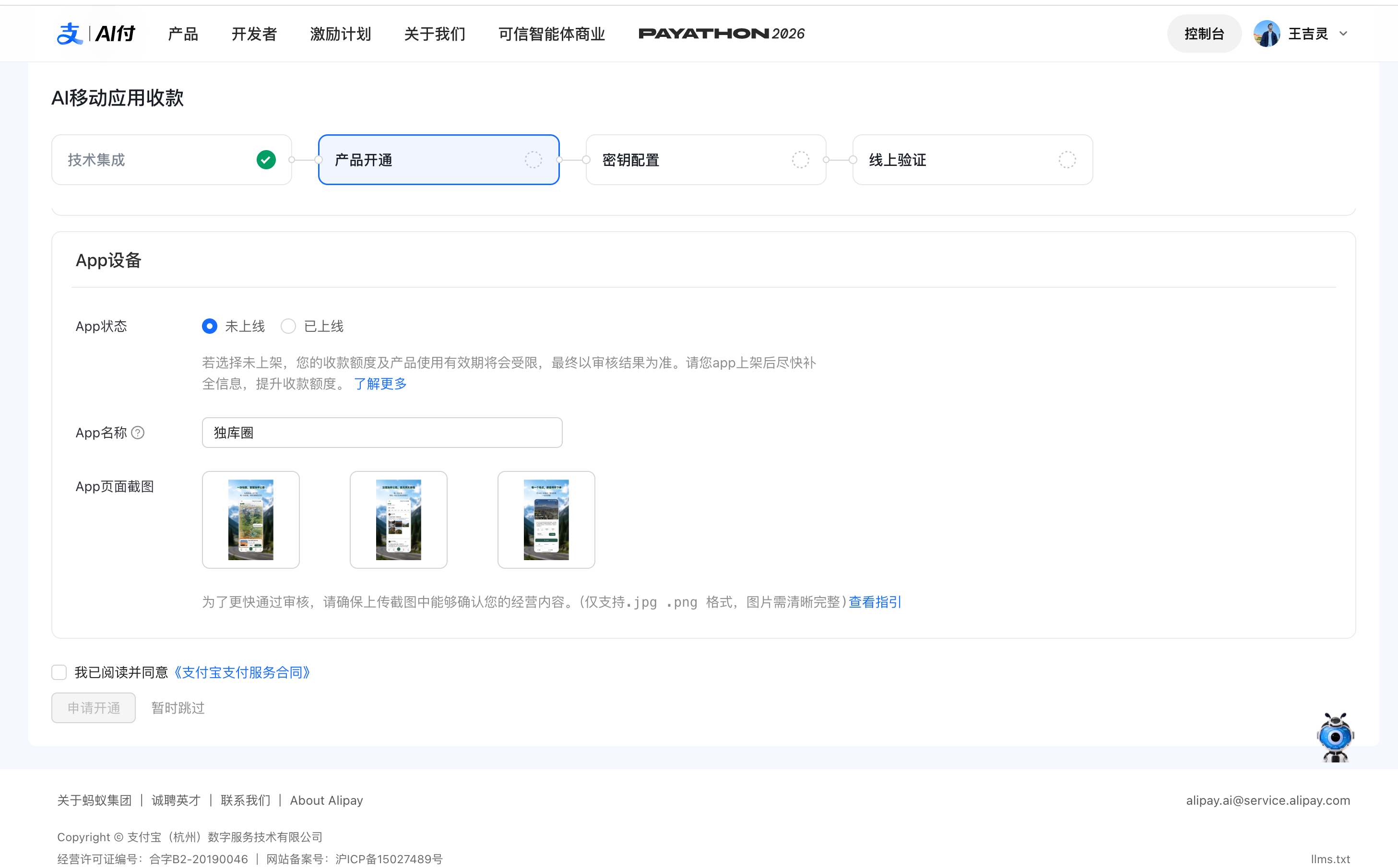Go to 可信智能体商业 page

click(552, 34)
